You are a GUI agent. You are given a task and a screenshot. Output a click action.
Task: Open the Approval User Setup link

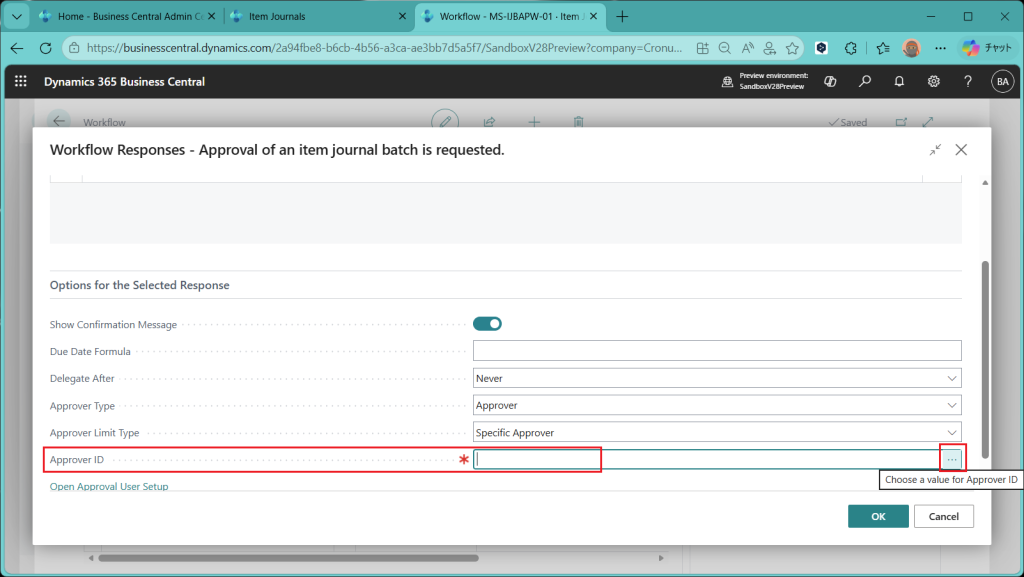(109, 486)
